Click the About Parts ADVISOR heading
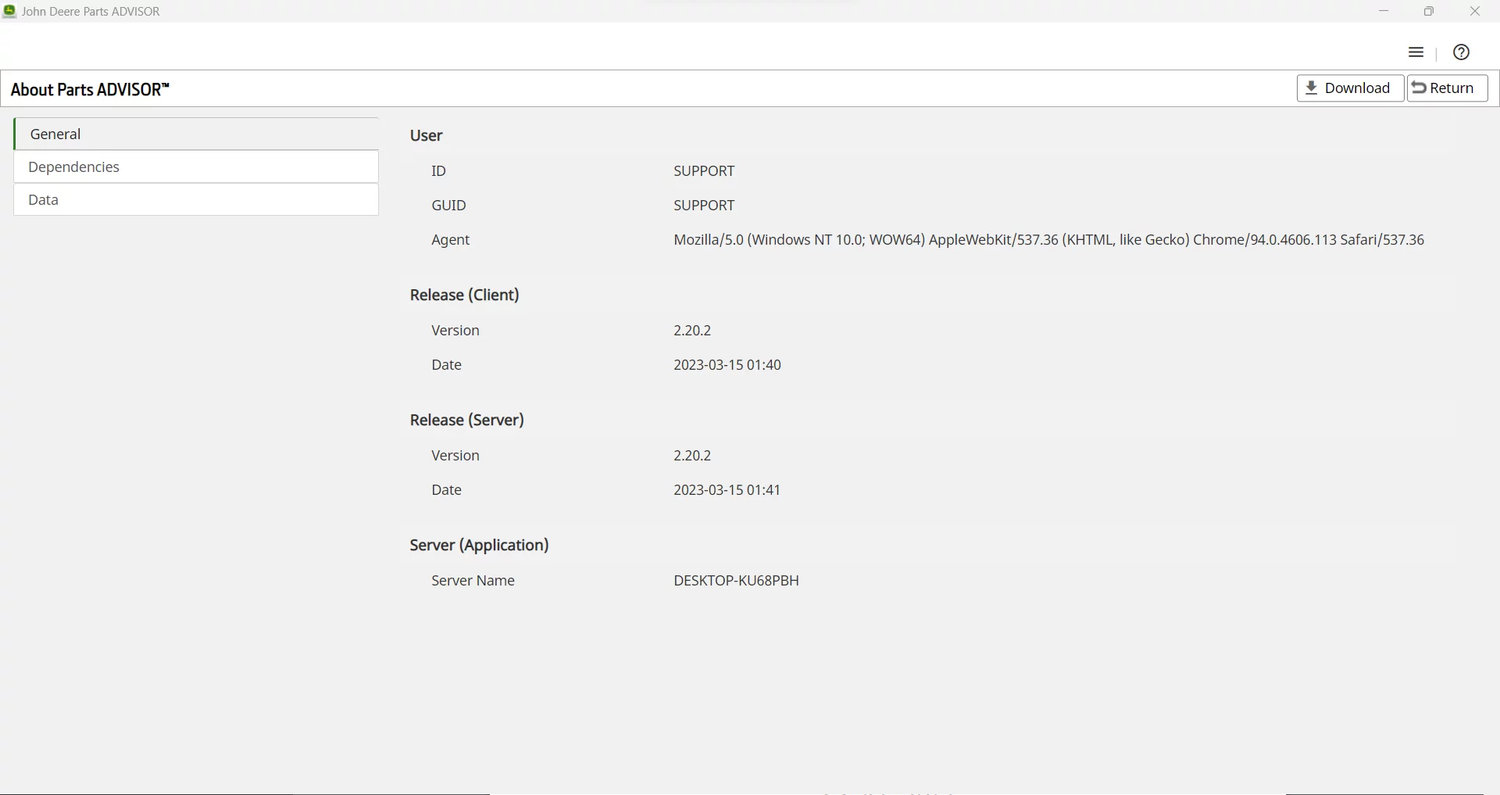This screenshot has height=795, width=1500. point(90,90)
